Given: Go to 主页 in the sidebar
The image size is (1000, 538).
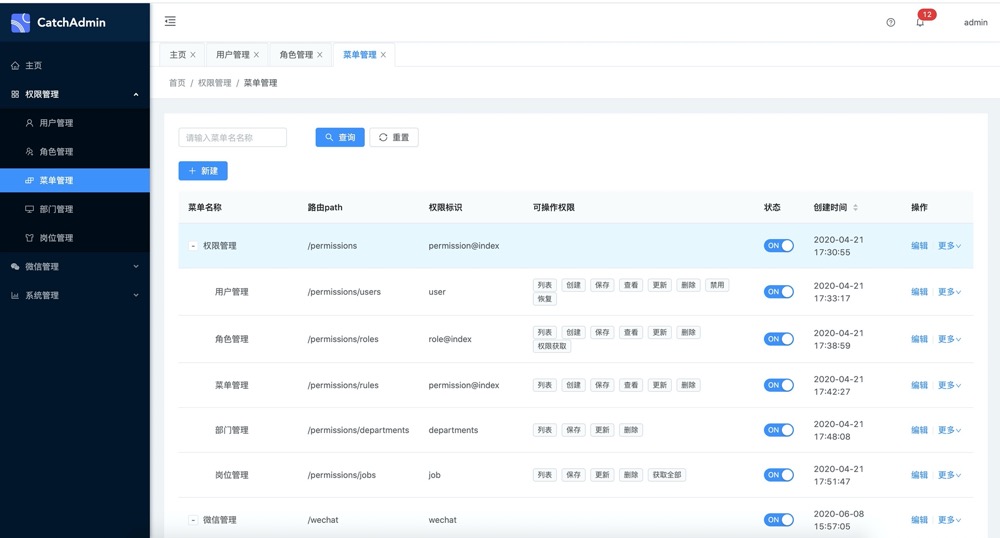Looking at the screenshot, I should point(75,66).
